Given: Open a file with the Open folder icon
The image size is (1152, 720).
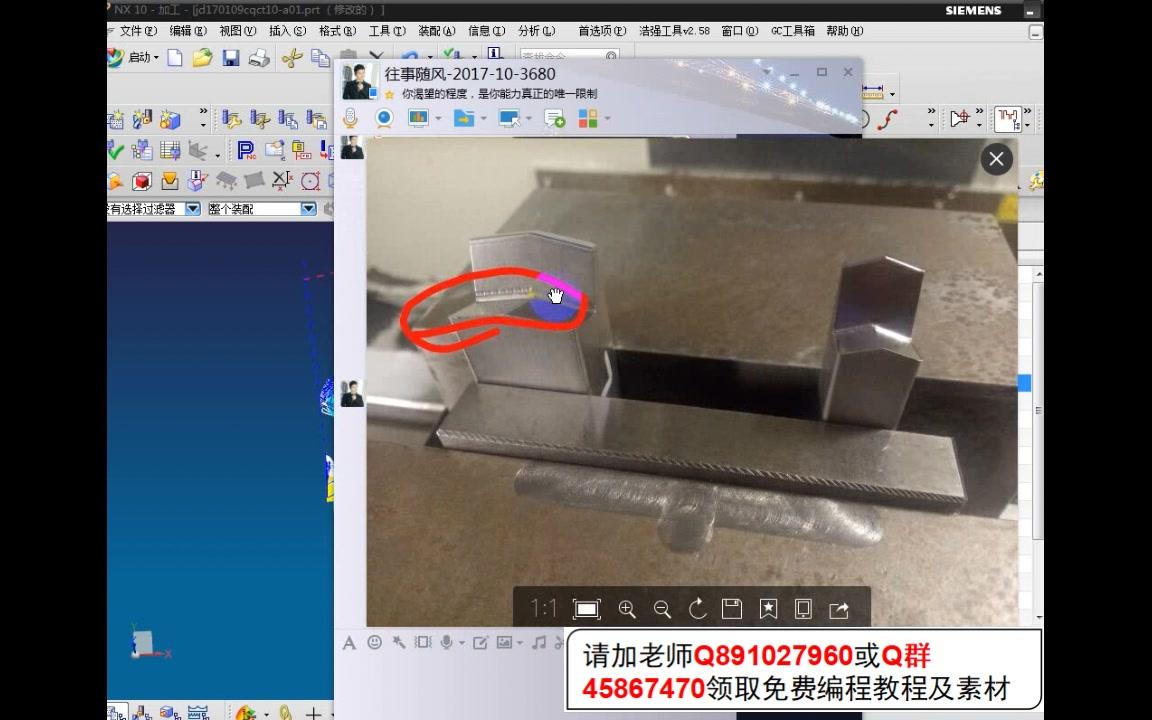Looking at the screenshot, I should [x=200, y=57].
